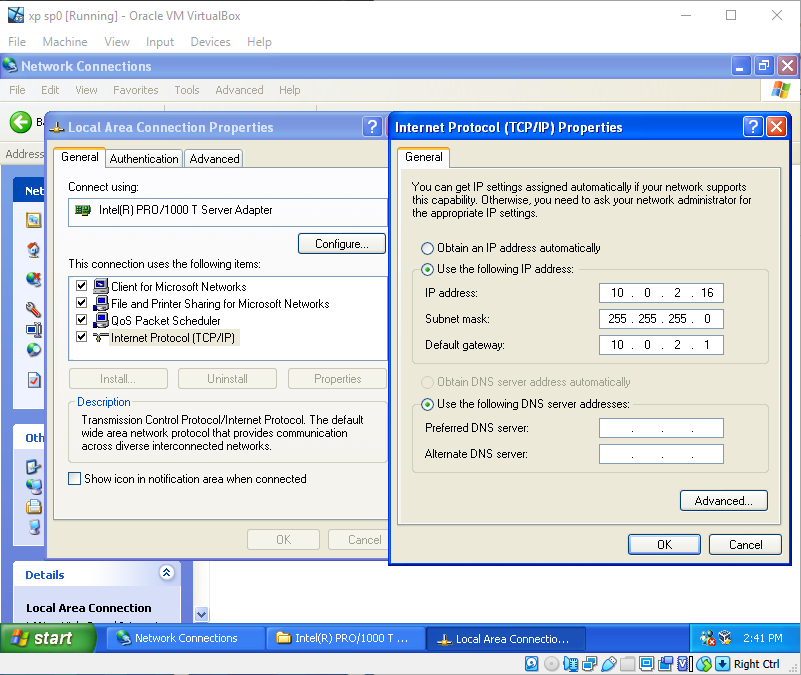This screenshot has height=675, width=801.
Task: Open the VirtualBox Help menu
Action: (259, 42)
